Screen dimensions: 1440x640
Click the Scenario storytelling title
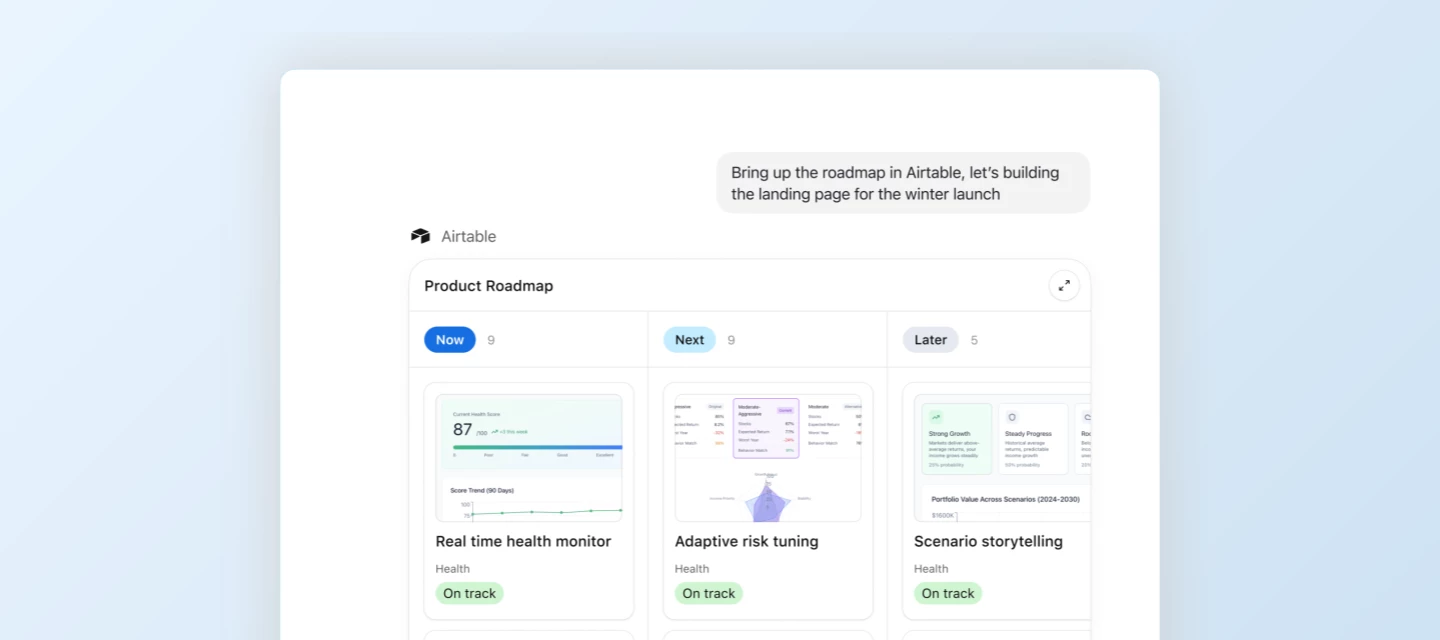pos(988,541)
